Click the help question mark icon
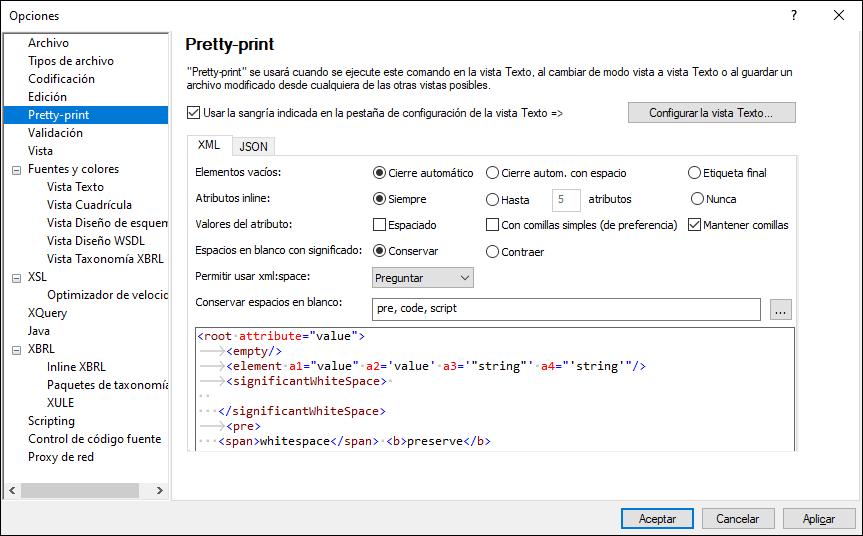This screenshot has height=536, width=863. (793, 15)
